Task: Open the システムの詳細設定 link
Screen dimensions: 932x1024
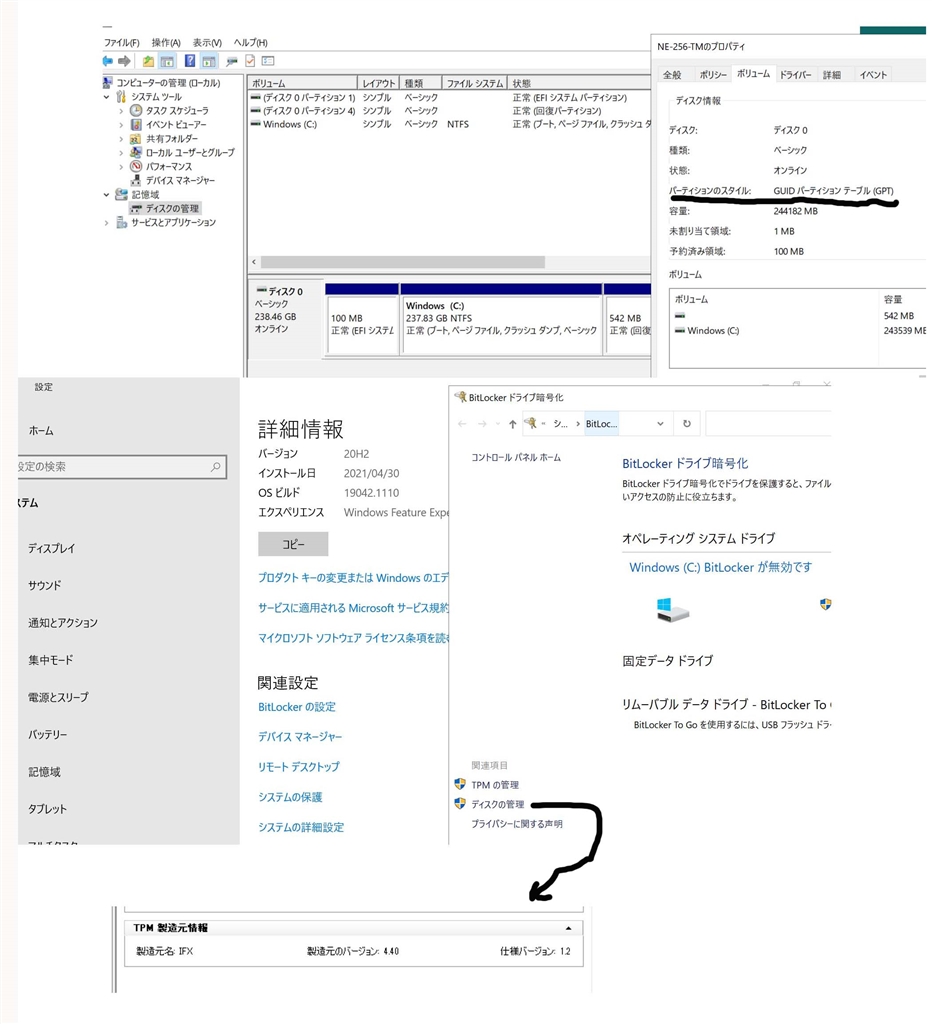Action: pyautogui.click(x=301, y=827)
